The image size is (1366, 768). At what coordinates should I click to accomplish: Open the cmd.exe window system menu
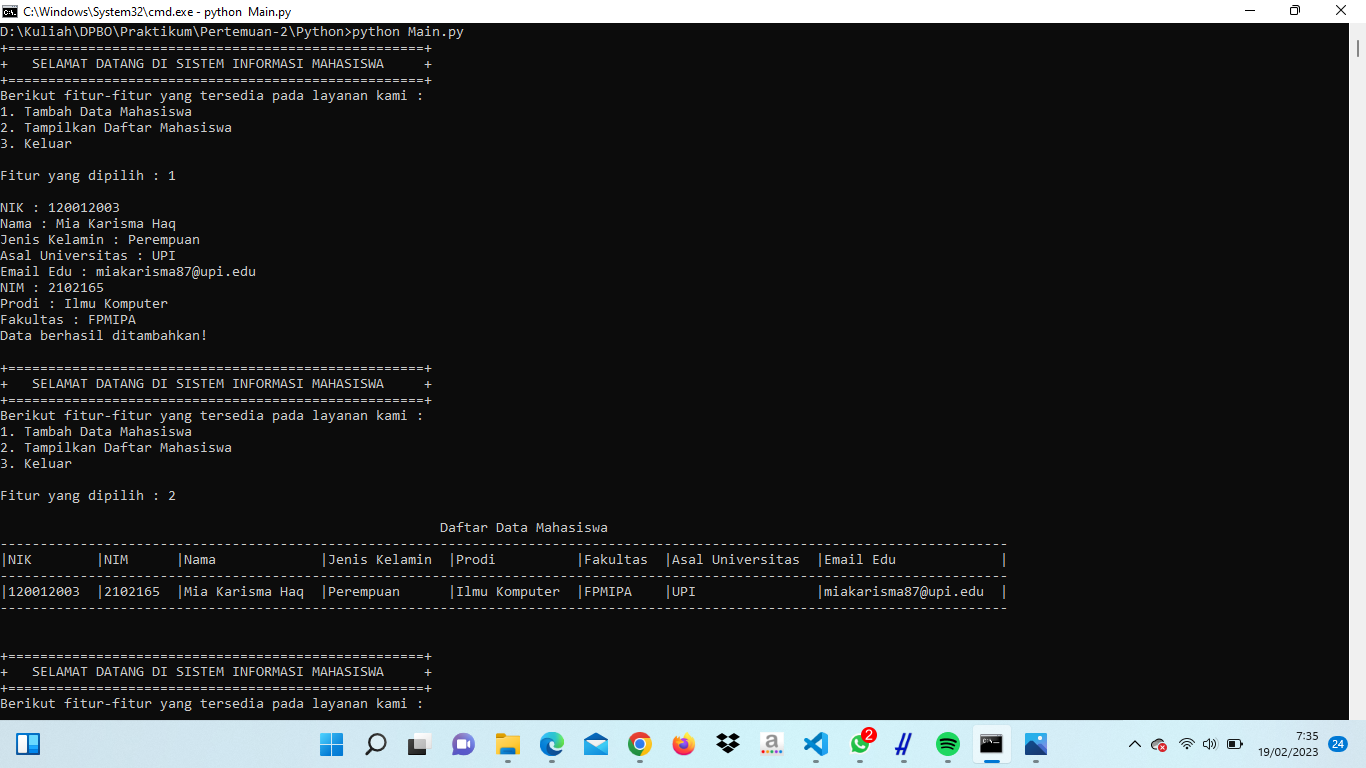point(12,11)
